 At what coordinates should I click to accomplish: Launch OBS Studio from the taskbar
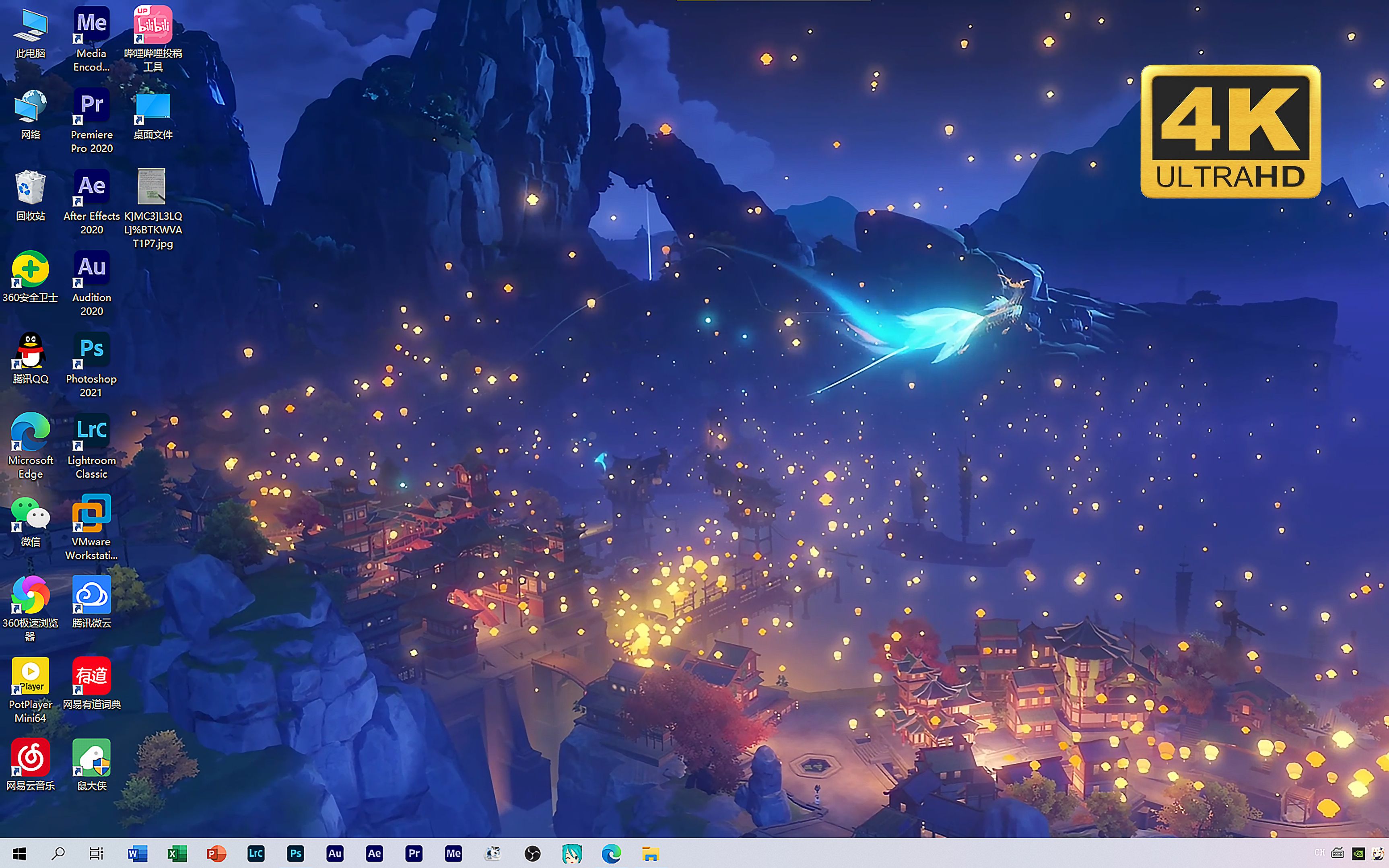[x=533, y=854]
